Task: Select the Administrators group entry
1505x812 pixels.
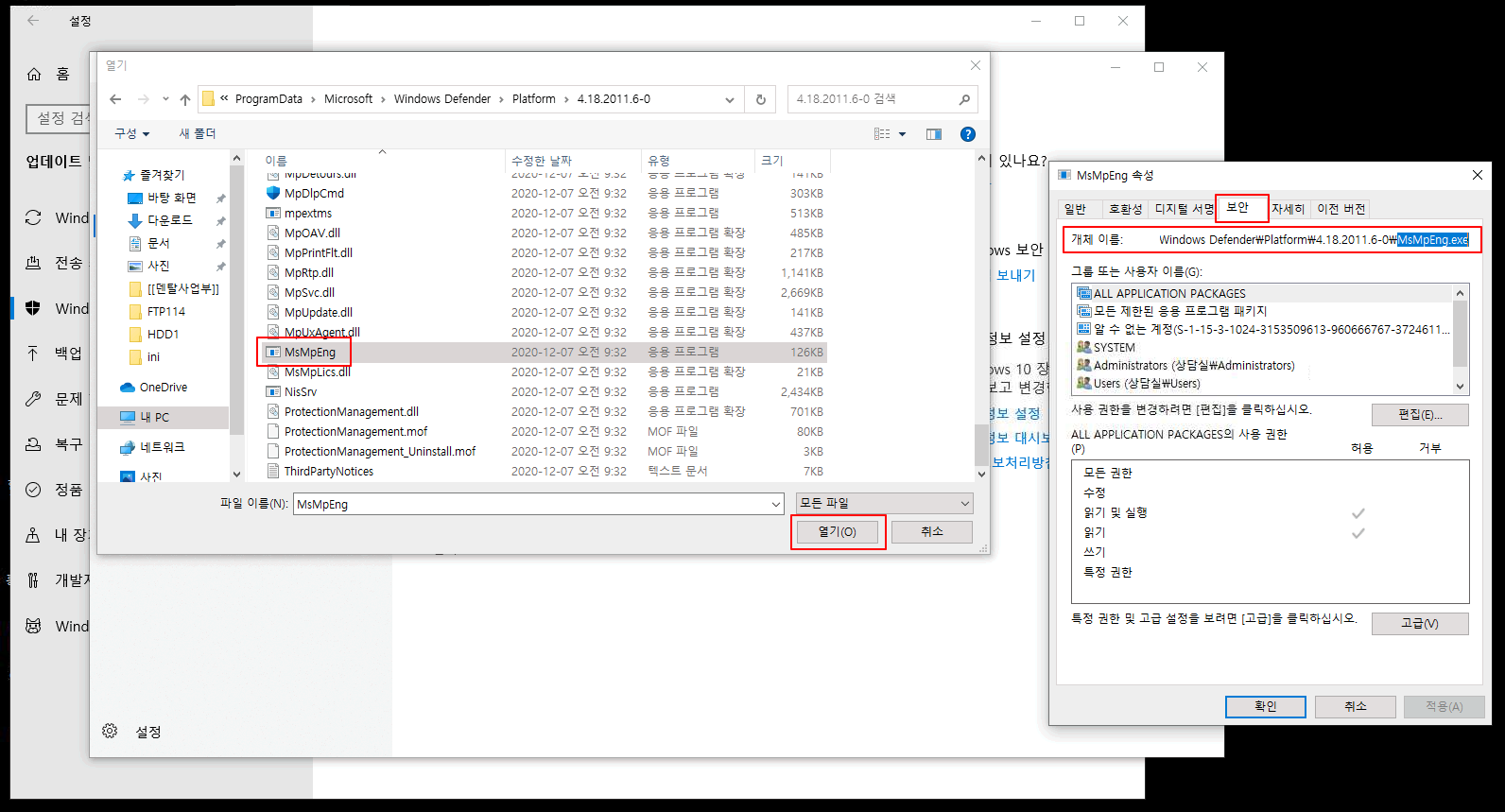Action: pyautogui.click(x=1185, y=365)
